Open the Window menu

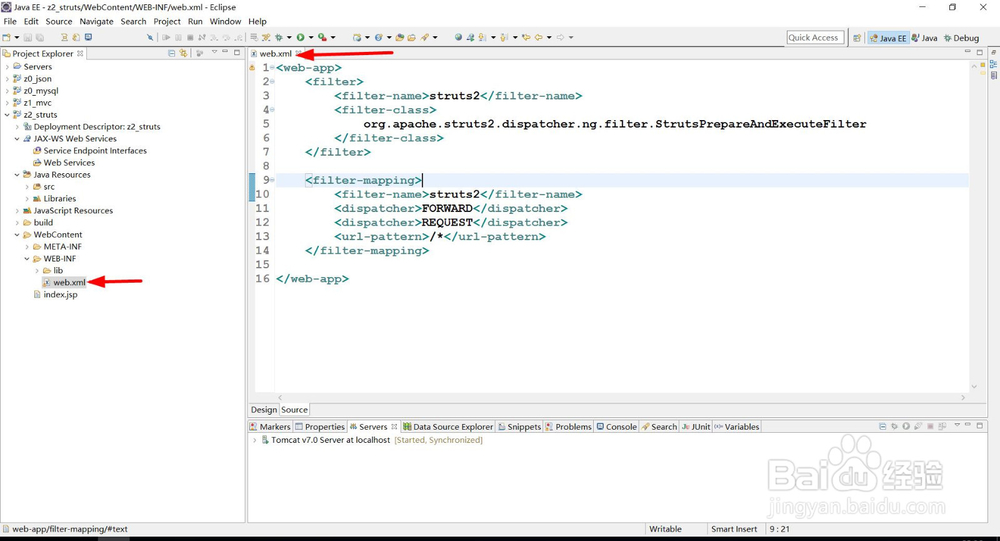point(225,21)
